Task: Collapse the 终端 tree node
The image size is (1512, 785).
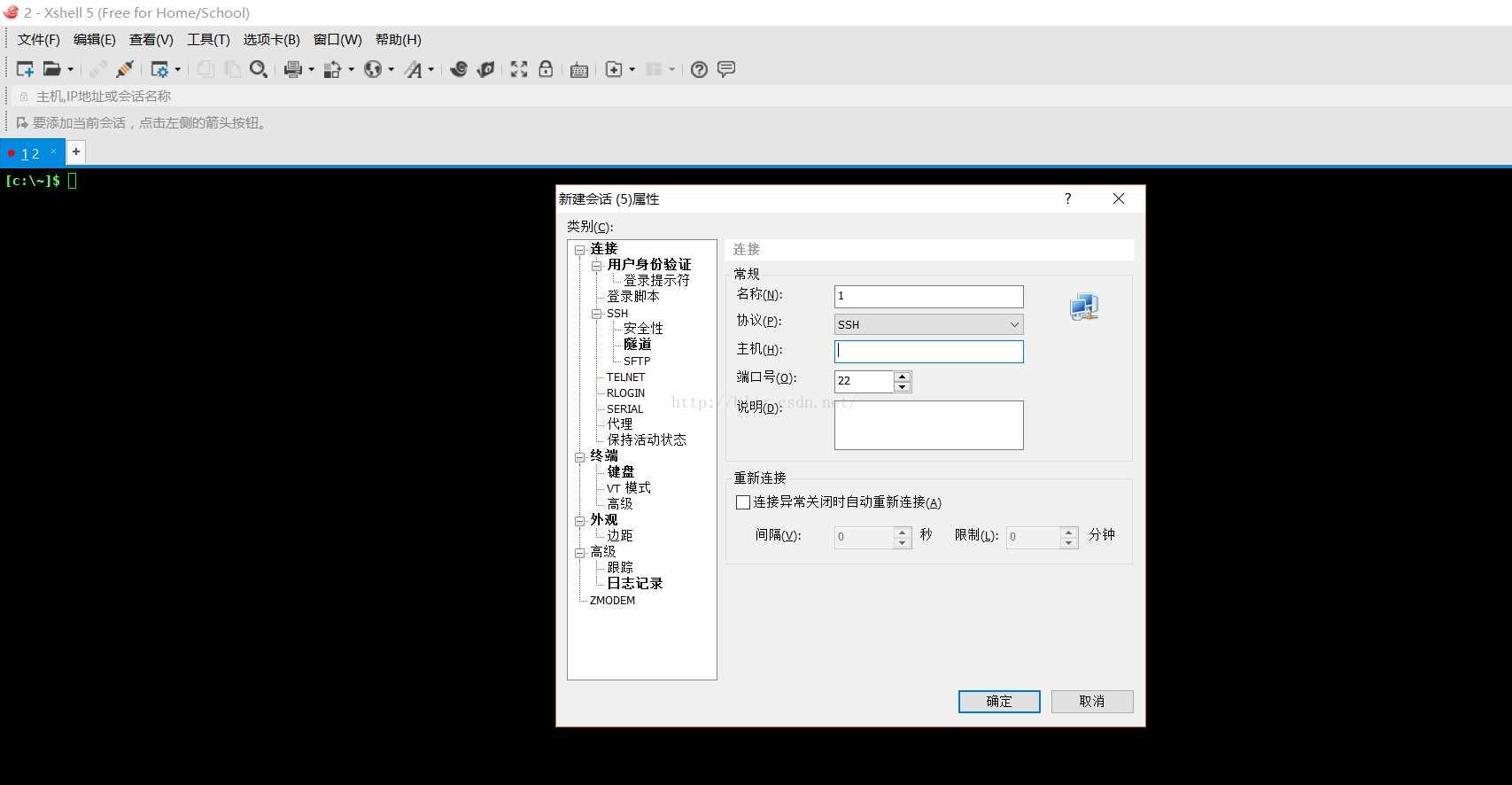Action: pos(579,457)
